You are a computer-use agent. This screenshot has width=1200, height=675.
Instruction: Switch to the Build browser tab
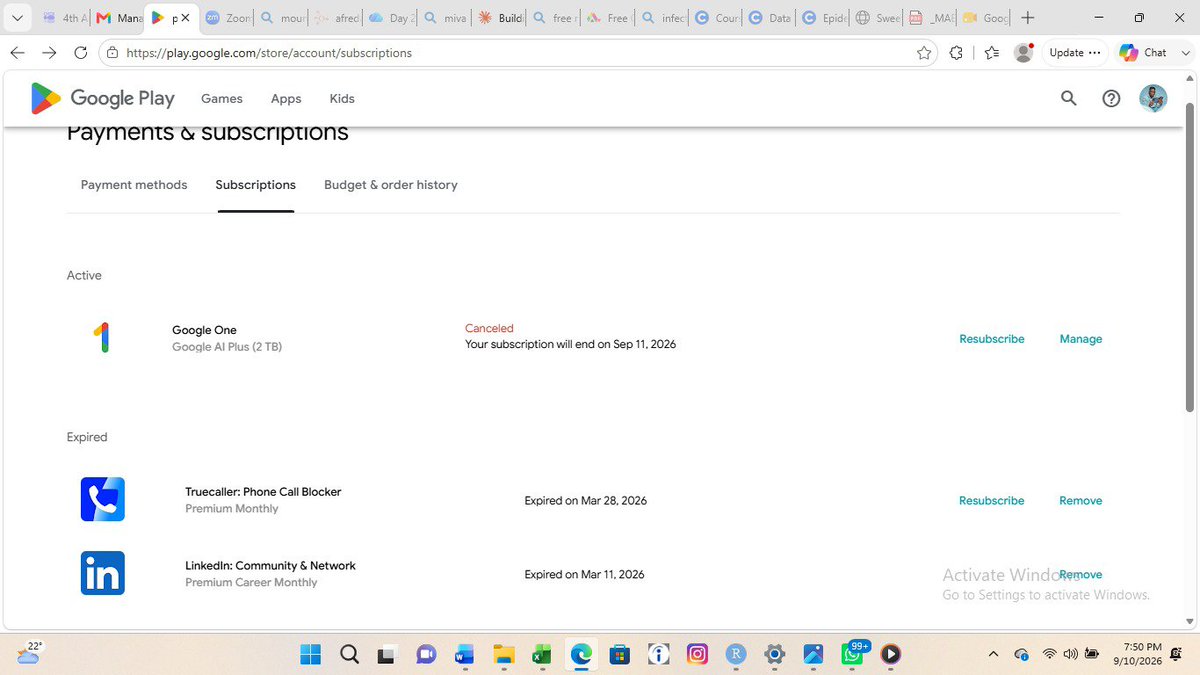499,18
